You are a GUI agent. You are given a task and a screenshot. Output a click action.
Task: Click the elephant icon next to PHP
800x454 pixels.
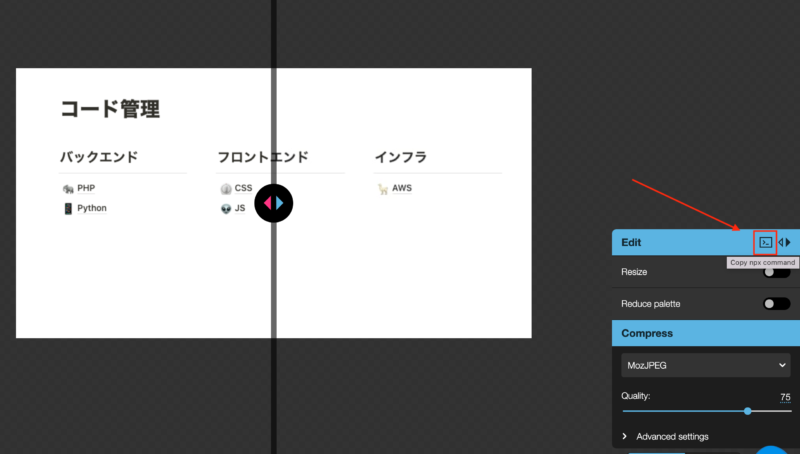(68, 189)
